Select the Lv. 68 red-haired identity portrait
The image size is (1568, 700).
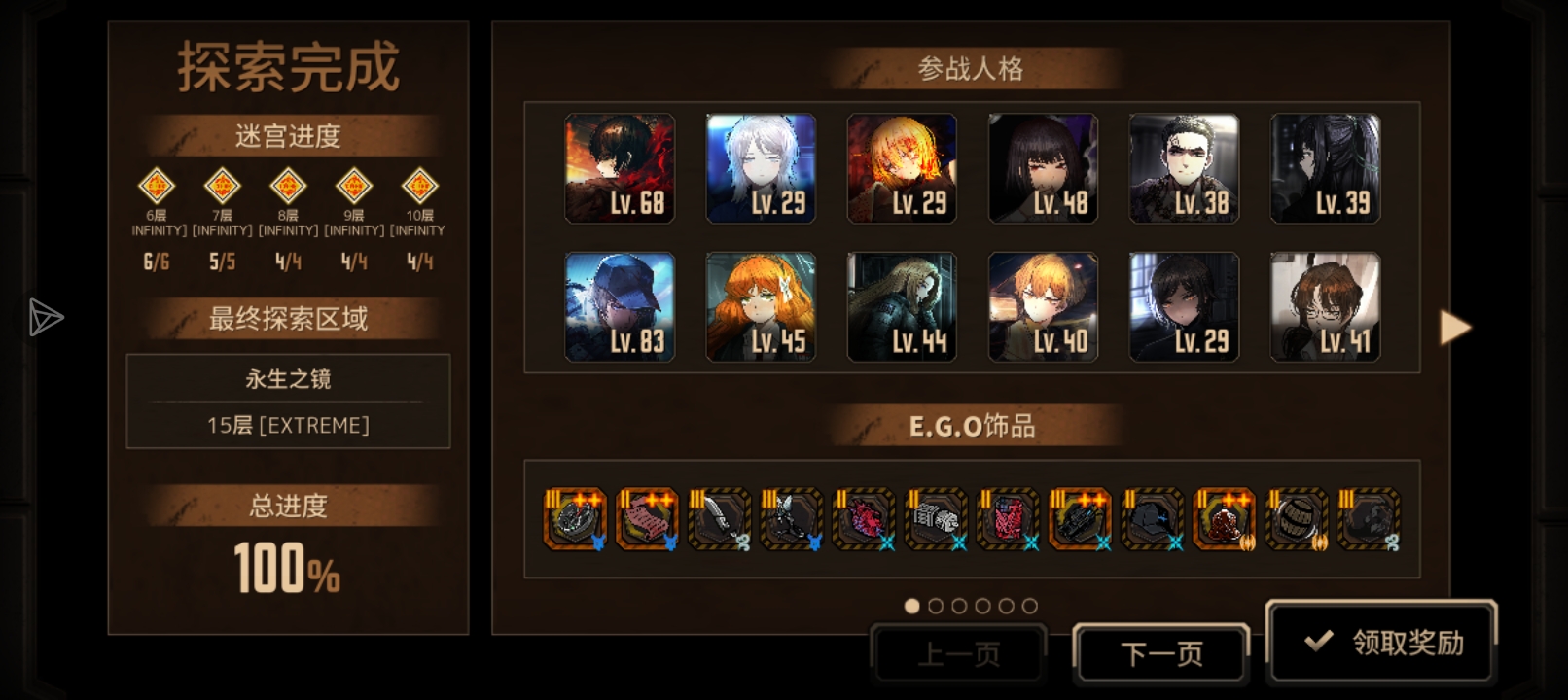click(x=620, y=168)
